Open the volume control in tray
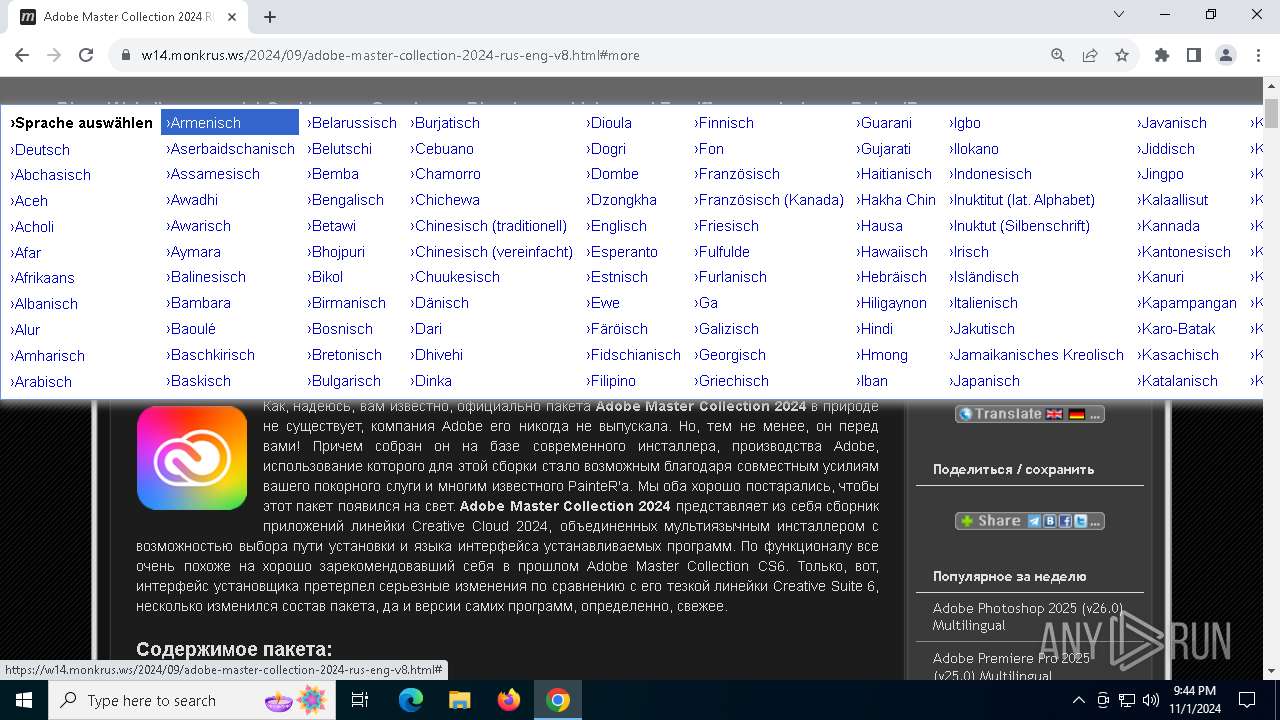1280x720 pixels. [x=1151, y=700]
